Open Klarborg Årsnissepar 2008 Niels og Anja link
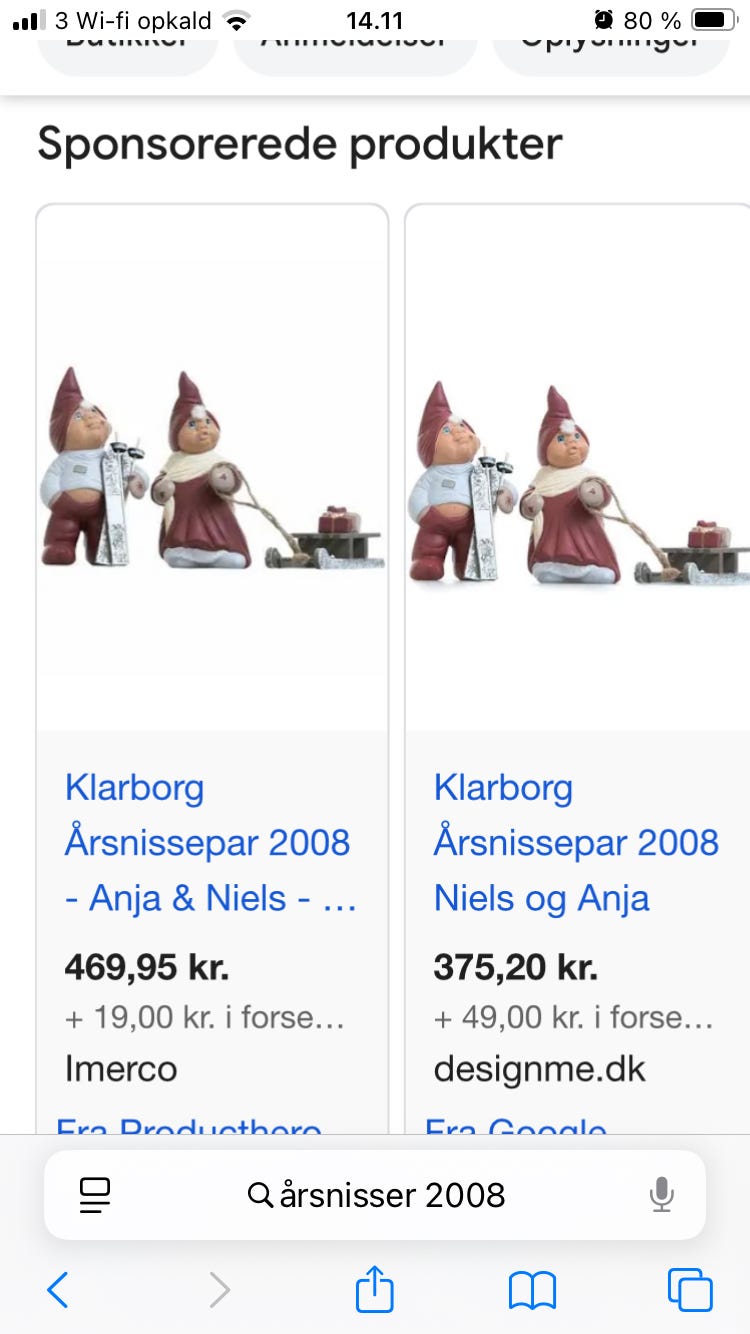The image size is (750, 1334). [x=576, y=843]
